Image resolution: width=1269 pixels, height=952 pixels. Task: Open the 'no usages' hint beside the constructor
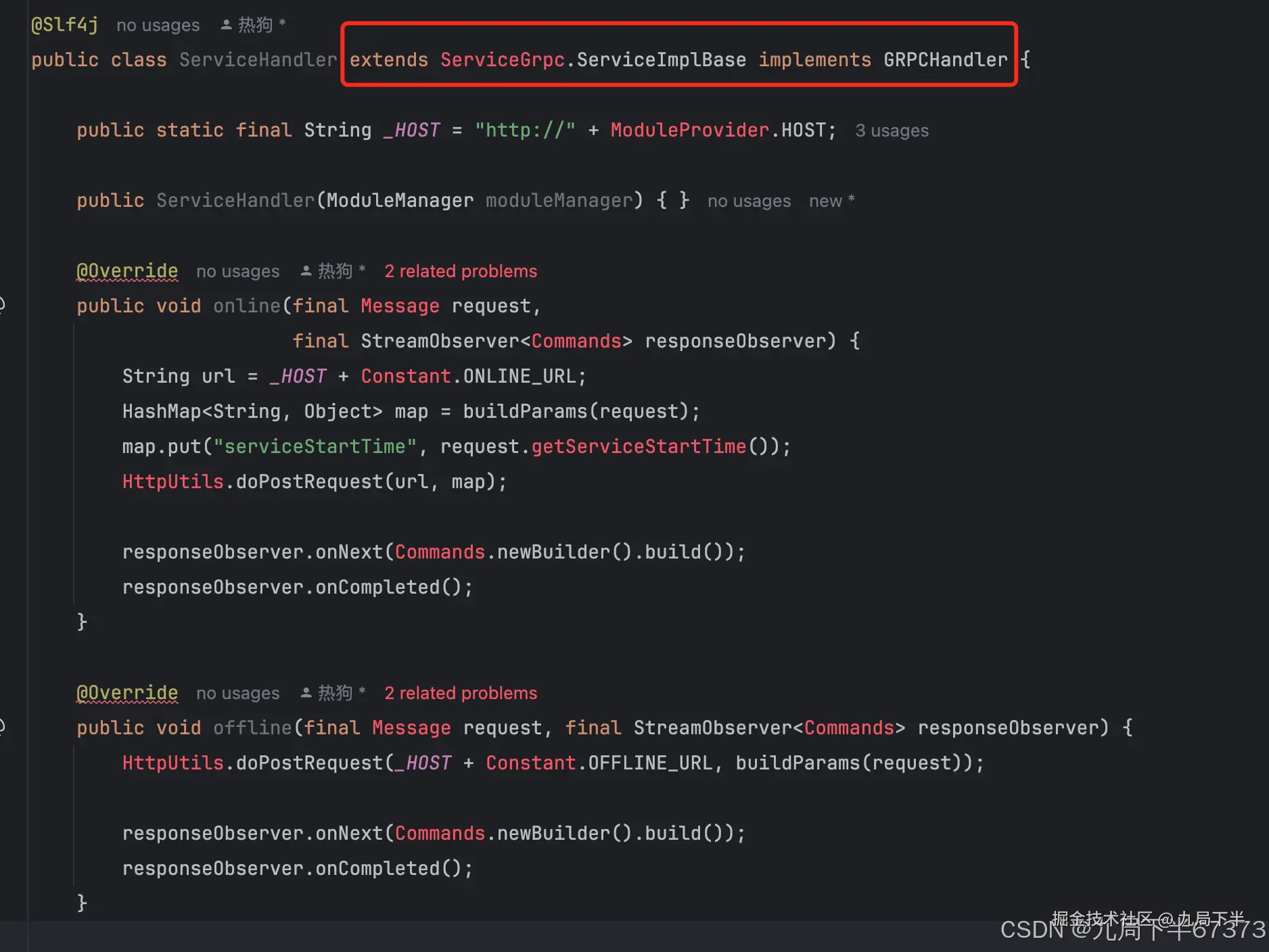749,201
